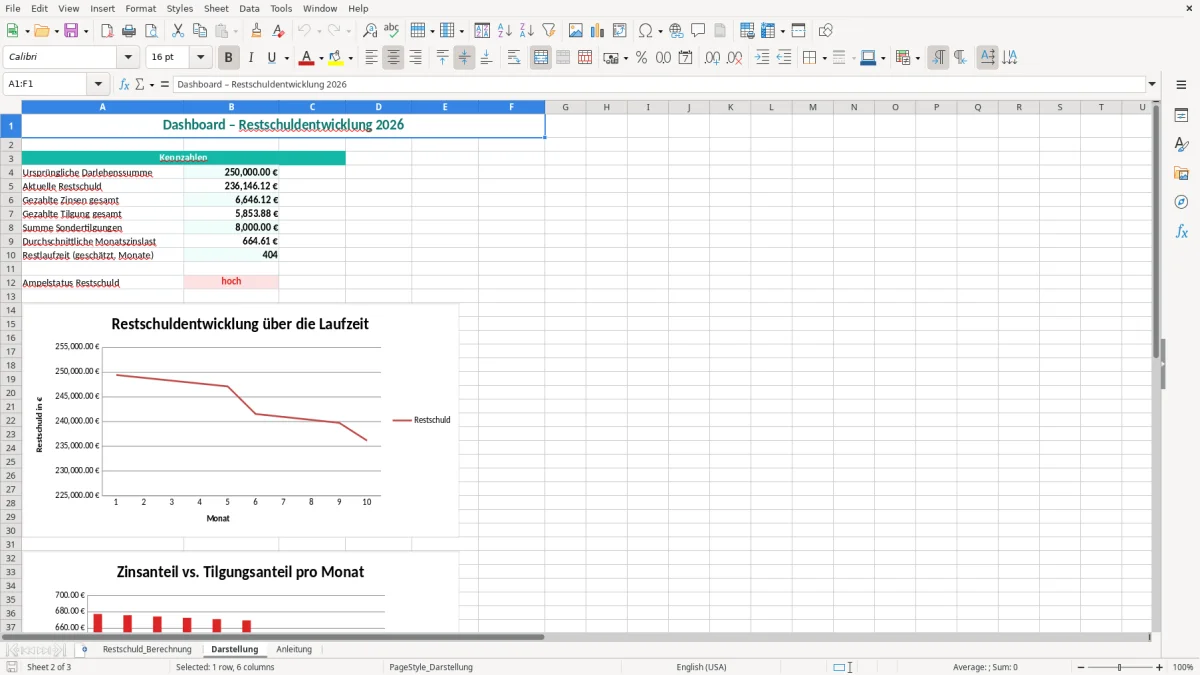Apply the red font color swatch
1200x675 pixels.
(x=307, y=58)
